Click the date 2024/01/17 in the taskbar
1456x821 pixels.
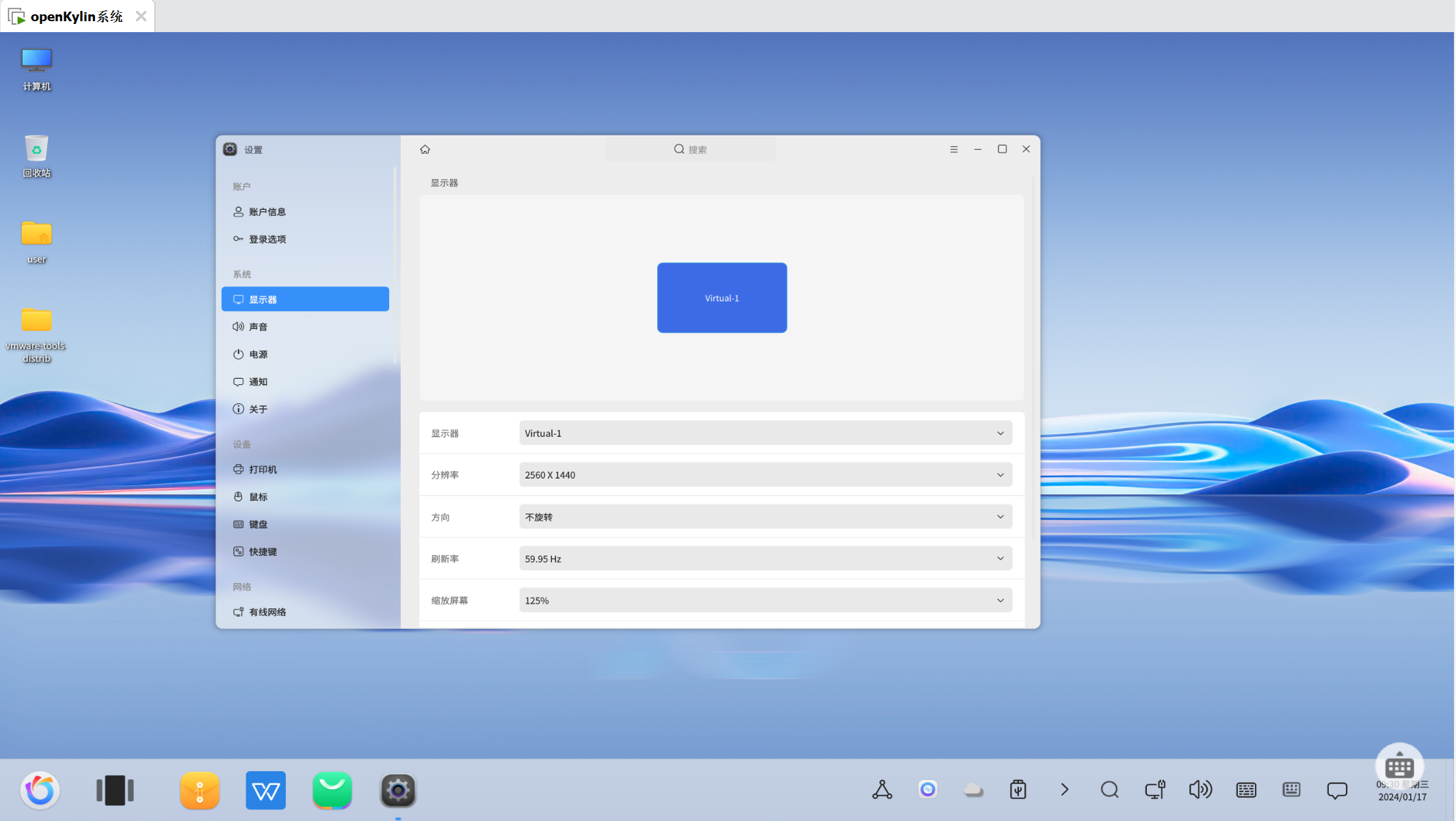[1402, 797]
